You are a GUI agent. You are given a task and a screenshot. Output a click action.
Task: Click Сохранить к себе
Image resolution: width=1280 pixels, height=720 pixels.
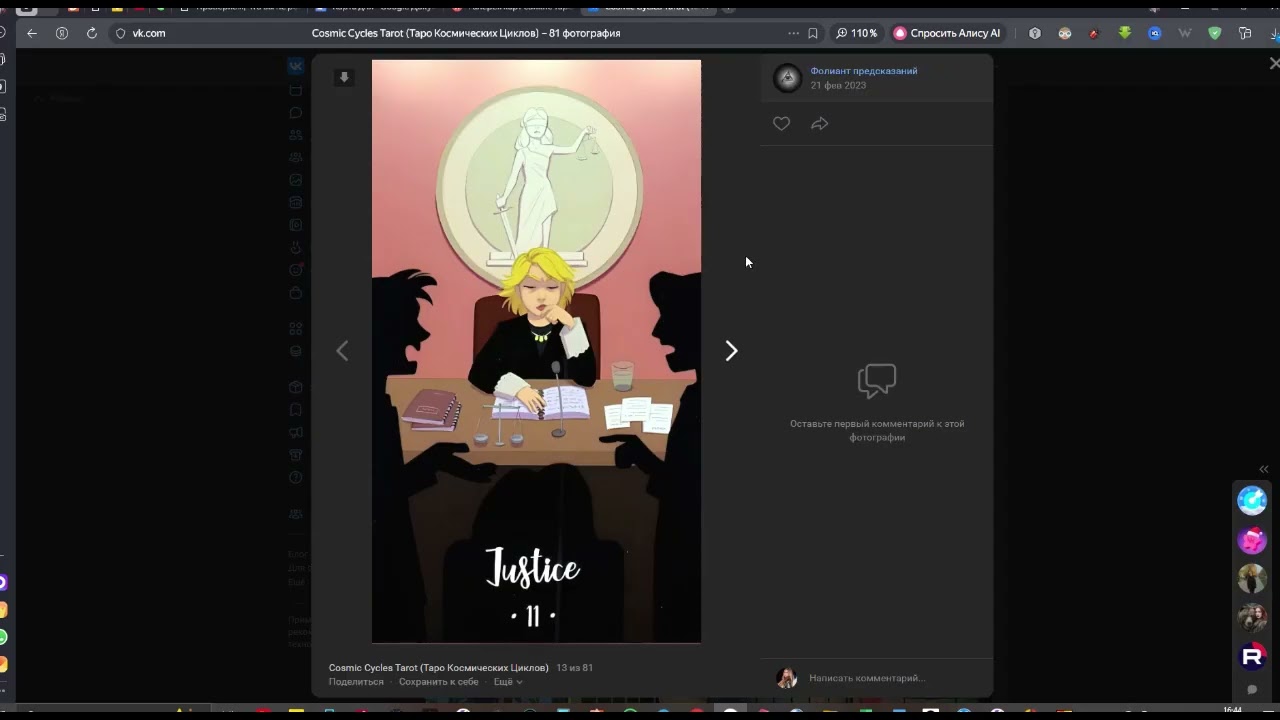pyautogui.click(x=439, y=682)
